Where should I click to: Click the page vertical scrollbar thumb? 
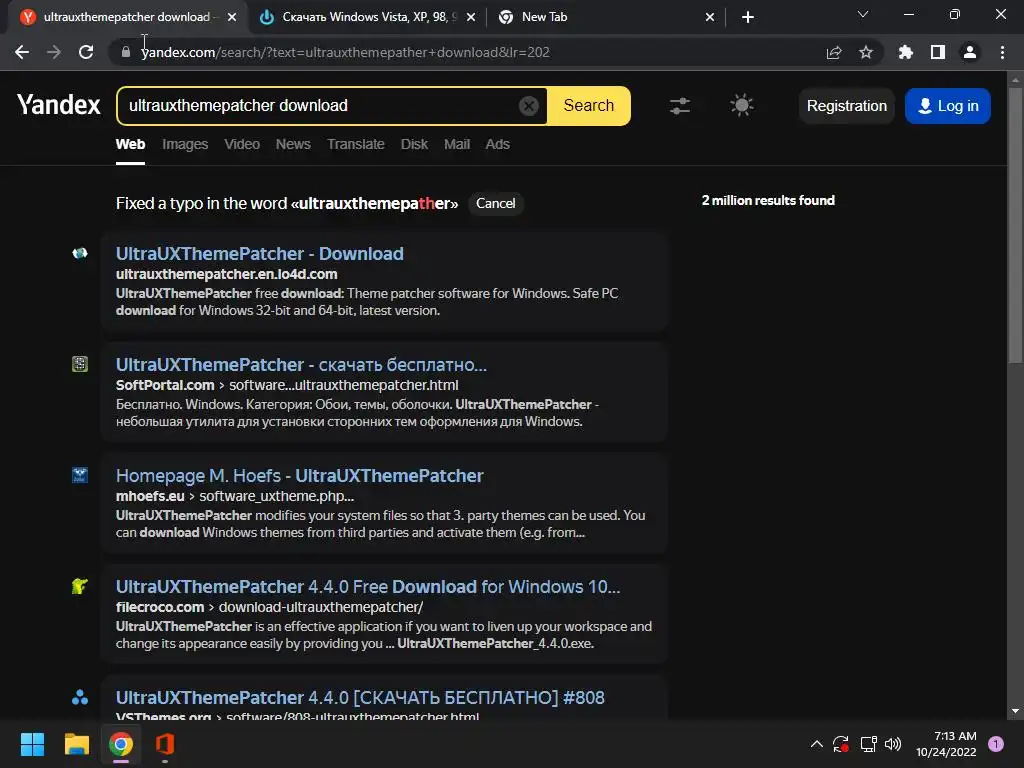pos(1015,225)
